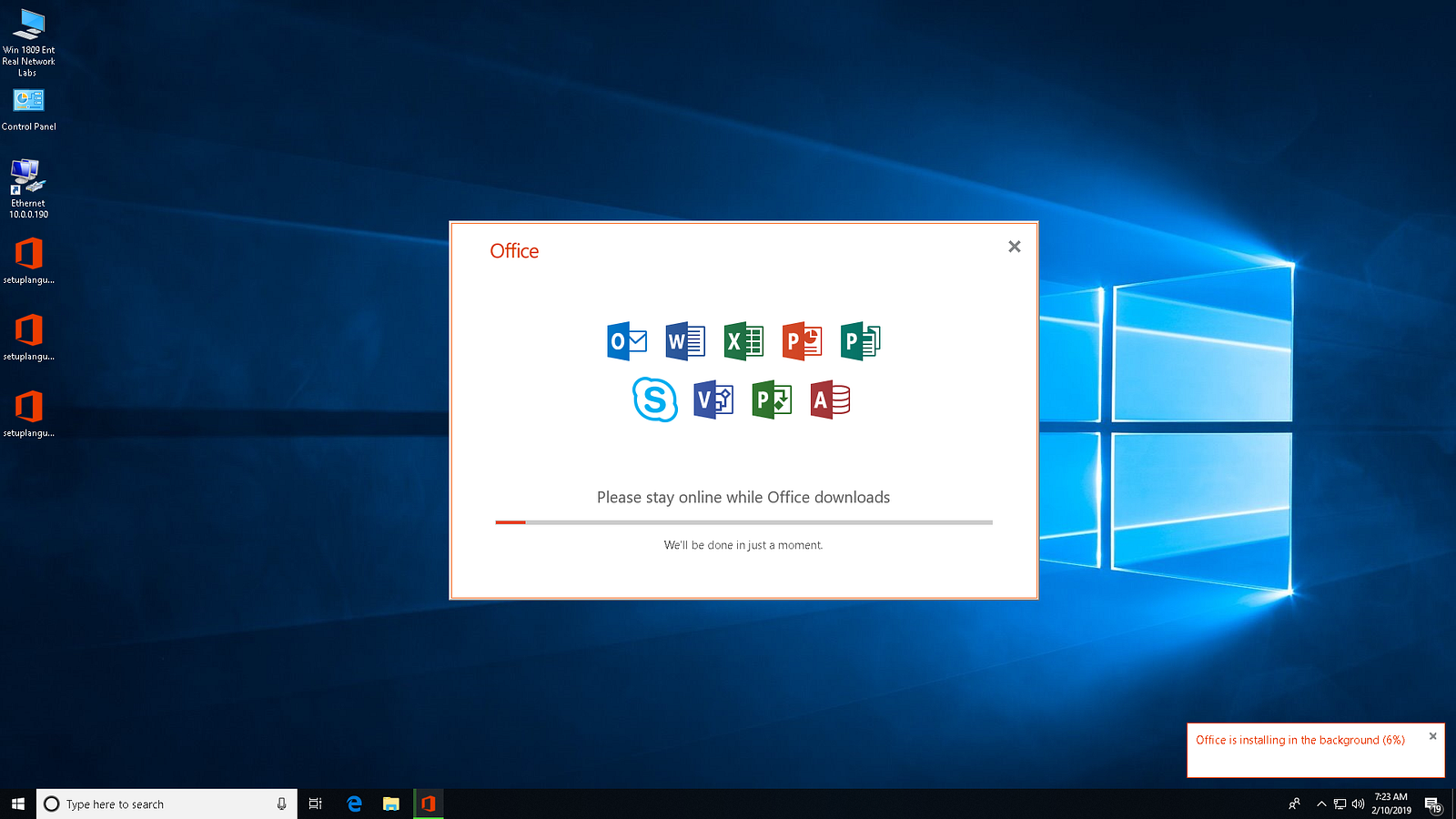Click the PowerPoint icon in Office installer
Viewport: 1456px width, 819px height.
(802, 341)
